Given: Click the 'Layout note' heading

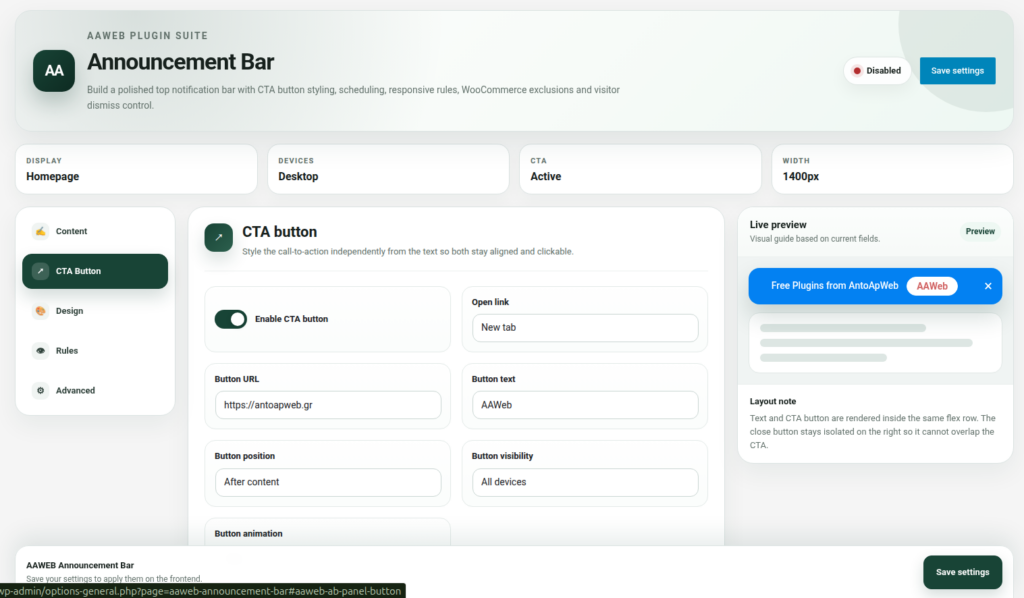Looking at the screenshot, I should (x=773, y=401).
